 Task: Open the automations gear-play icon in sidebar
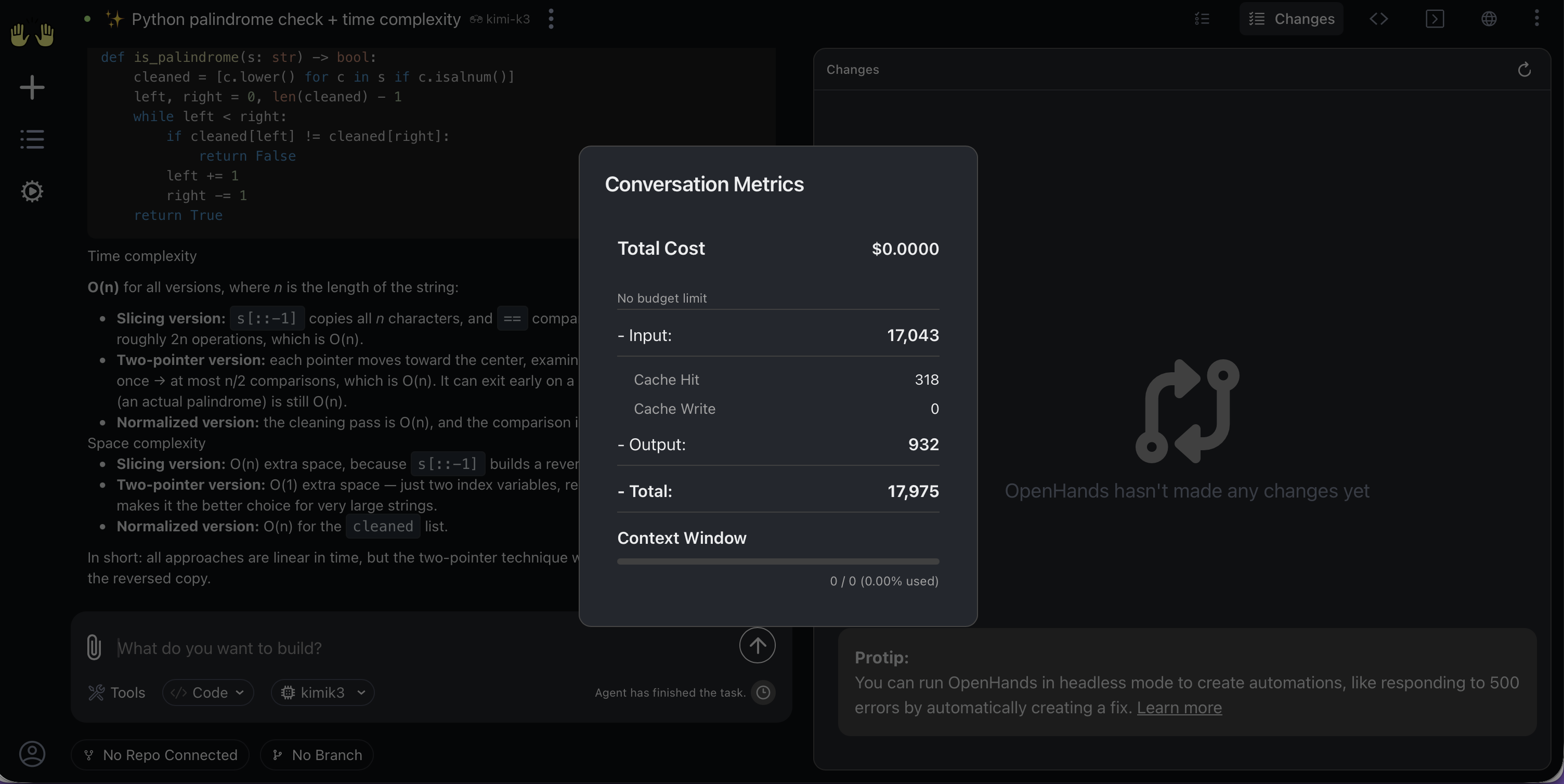32,191
